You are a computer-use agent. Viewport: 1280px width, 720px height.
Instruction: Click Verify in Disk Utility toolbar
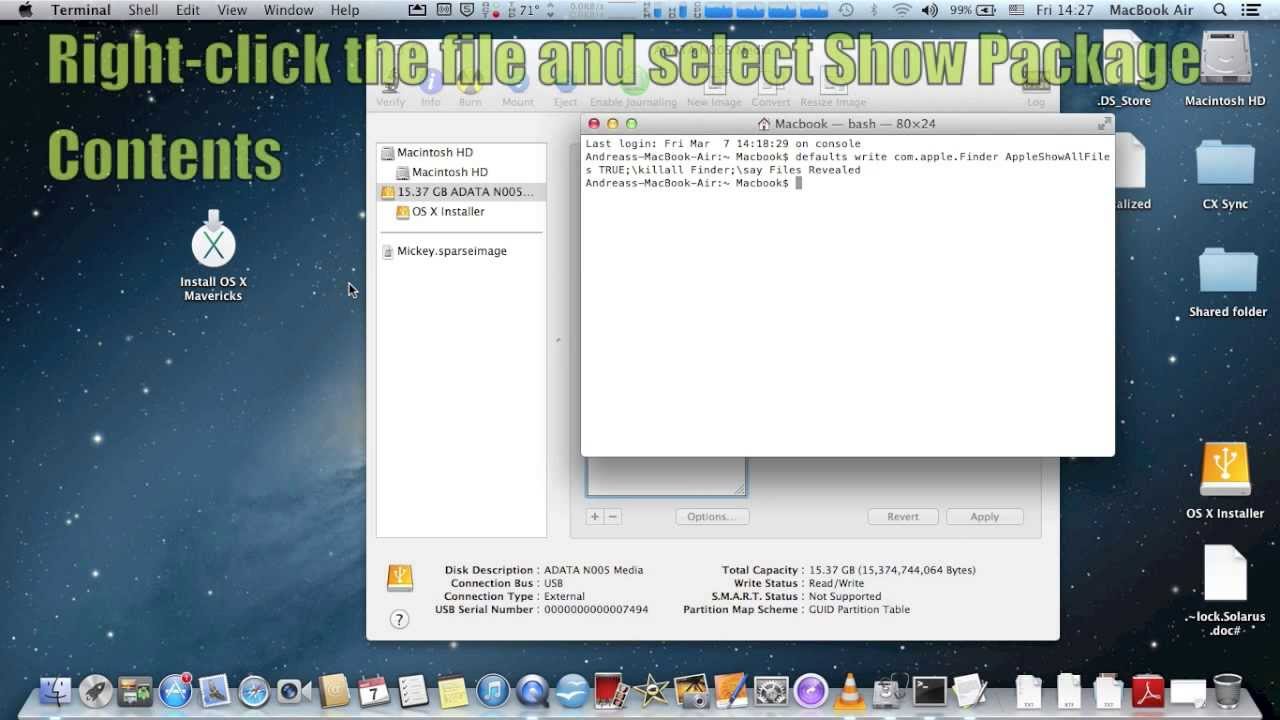[391, 90]
